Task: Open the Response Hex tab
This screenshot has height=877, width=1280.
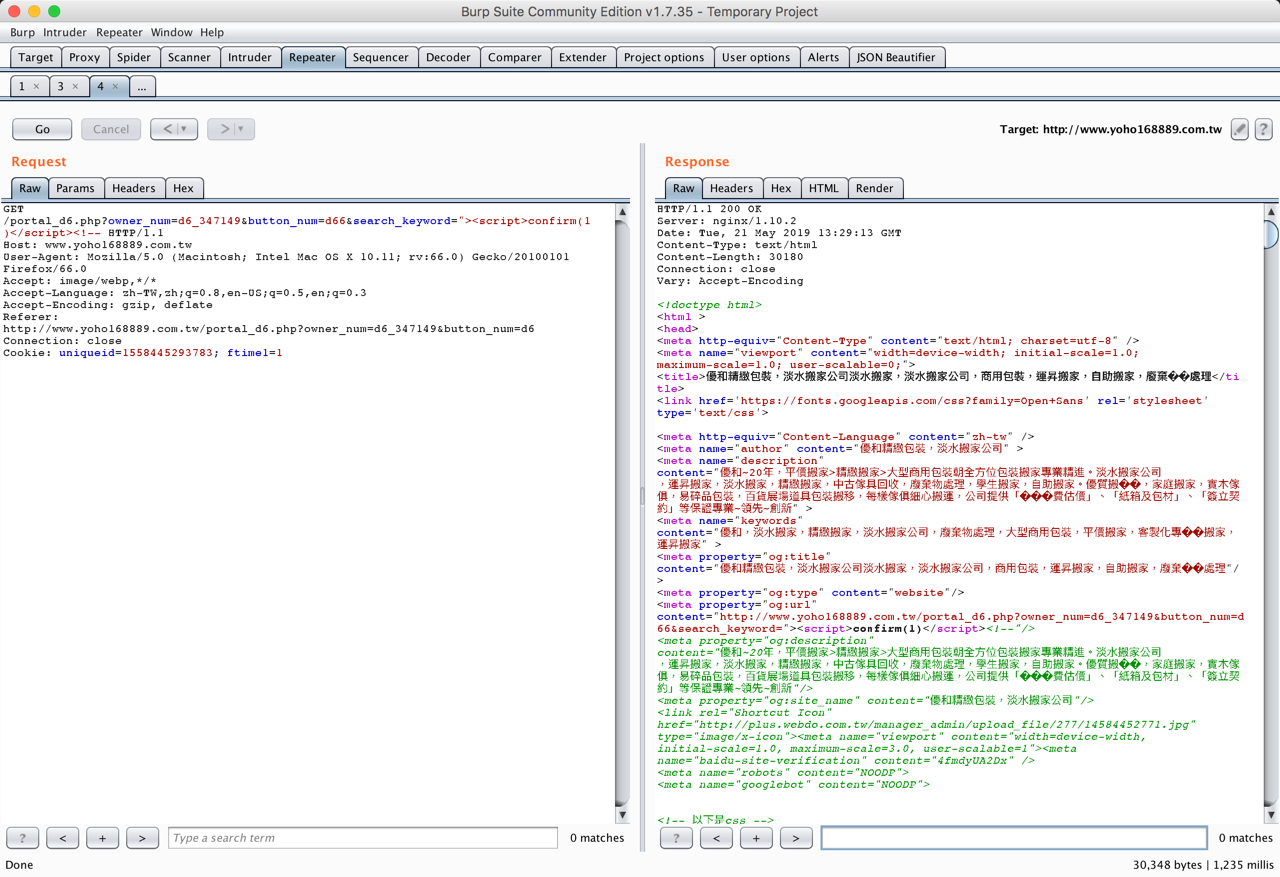Action: (x=781, y=188)
